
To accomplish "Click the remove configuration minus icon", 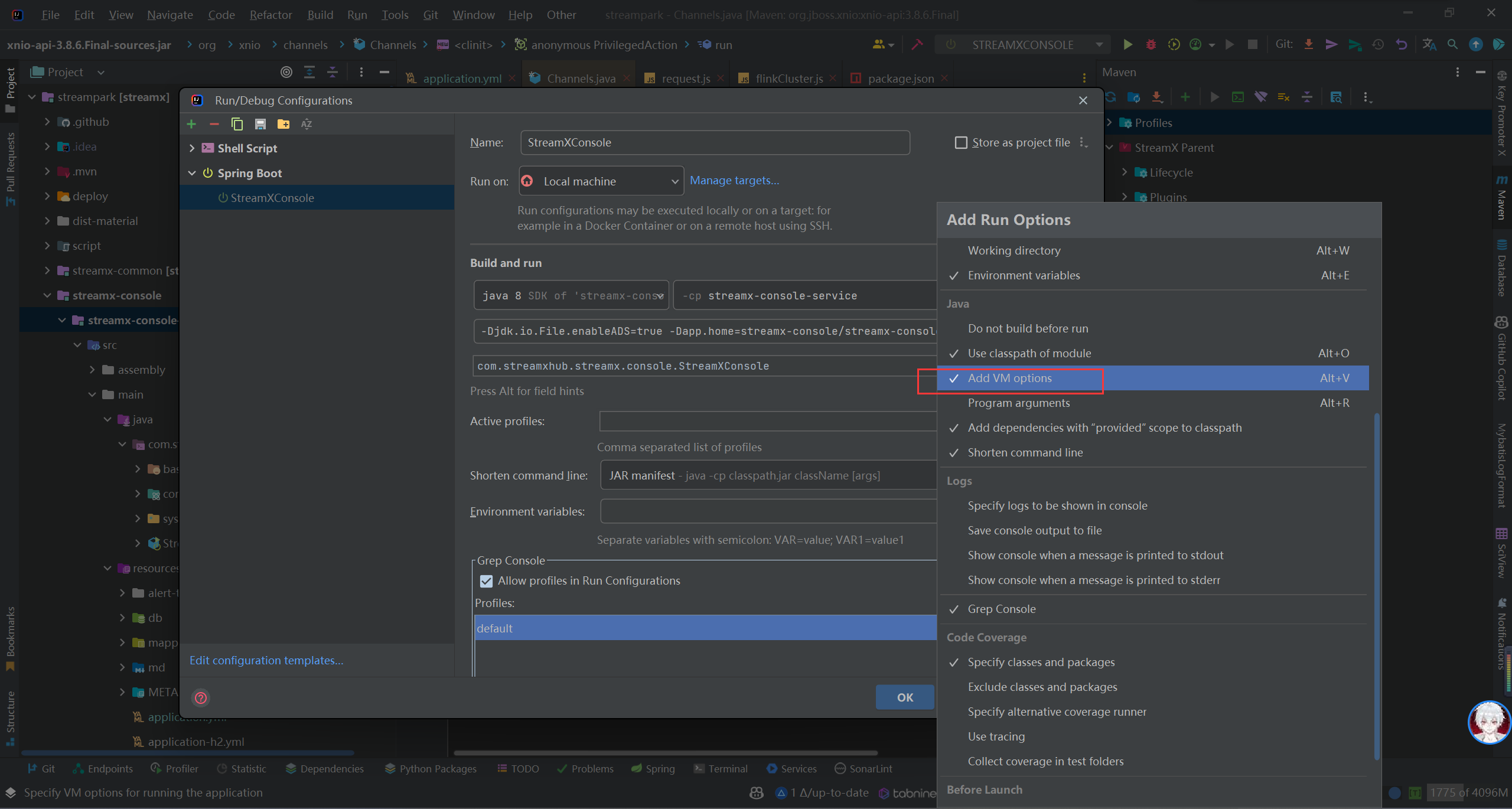I will click(x=214, y=124).
